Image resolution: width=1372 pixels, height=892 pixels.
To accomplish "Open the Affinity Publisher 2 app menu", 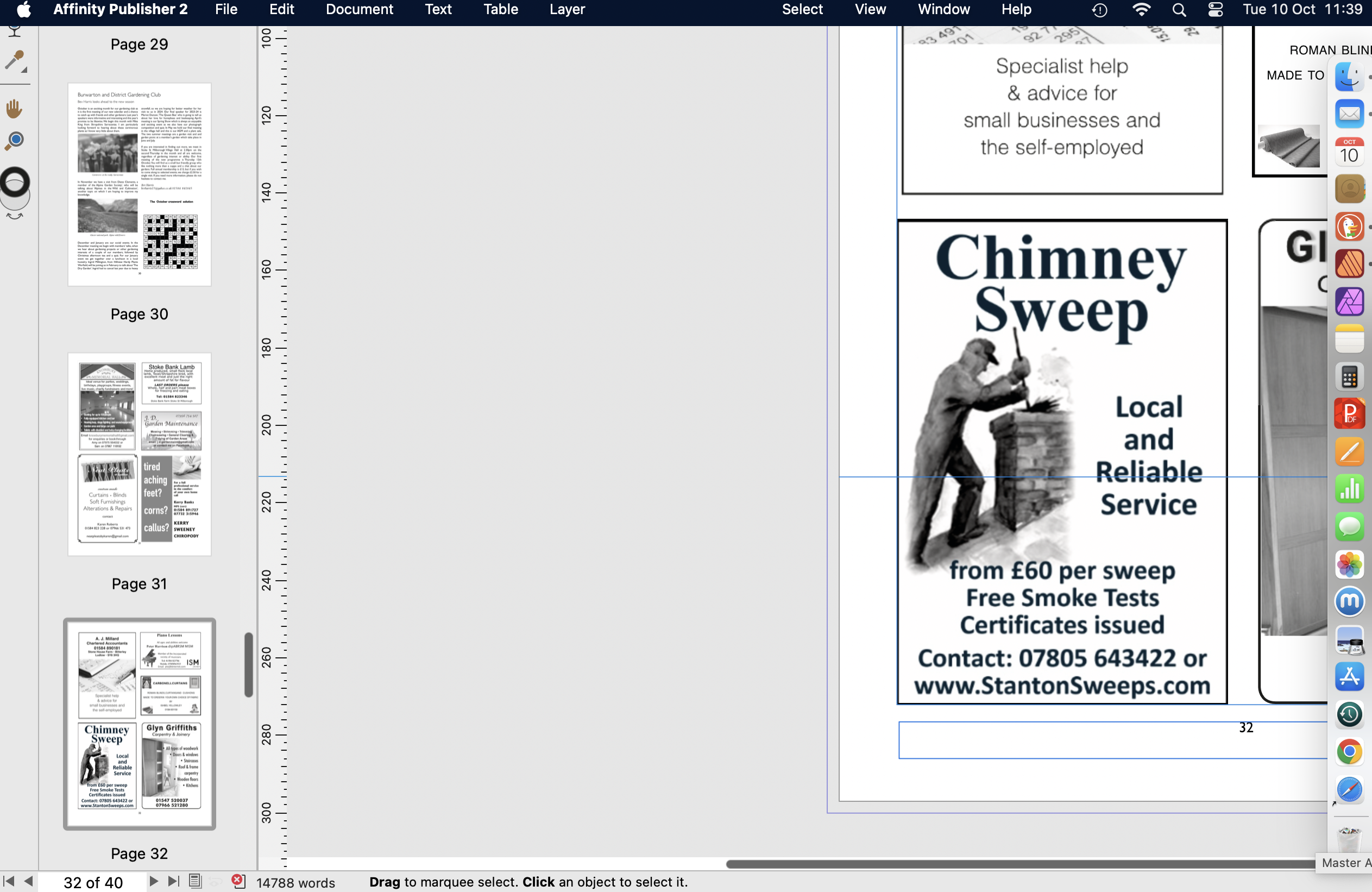I will [x=121, y=9].
